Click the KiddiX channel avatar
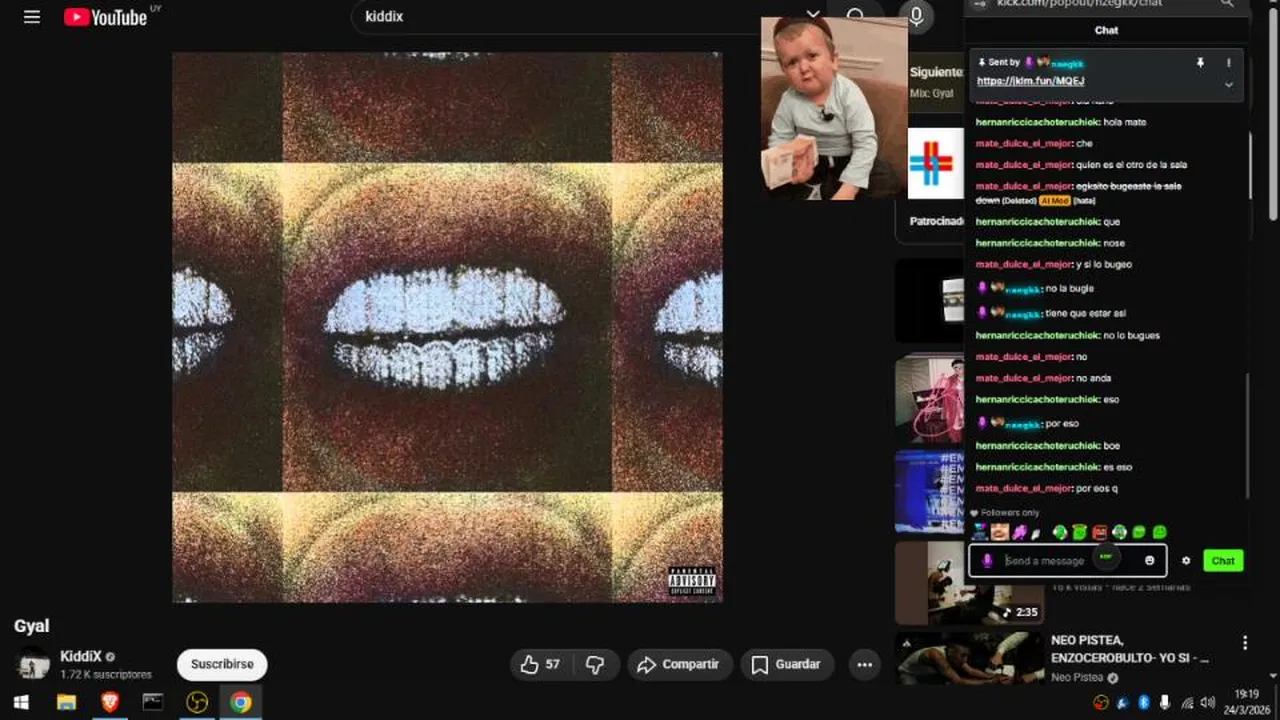Image resolution: width=1280 pixels, height=720 pixels. coord(32,665)
